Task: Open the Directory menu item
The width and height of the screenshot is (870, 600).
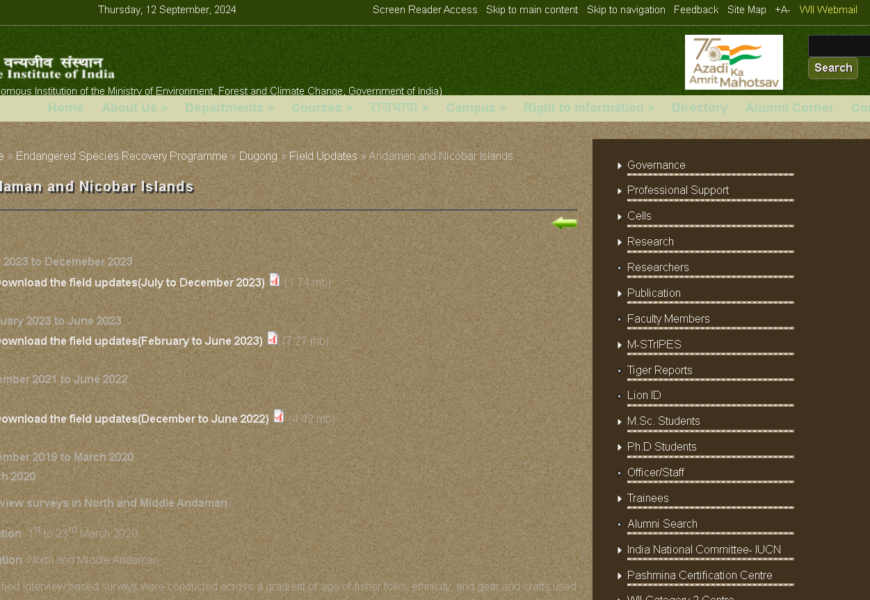Action: [699, 108]
